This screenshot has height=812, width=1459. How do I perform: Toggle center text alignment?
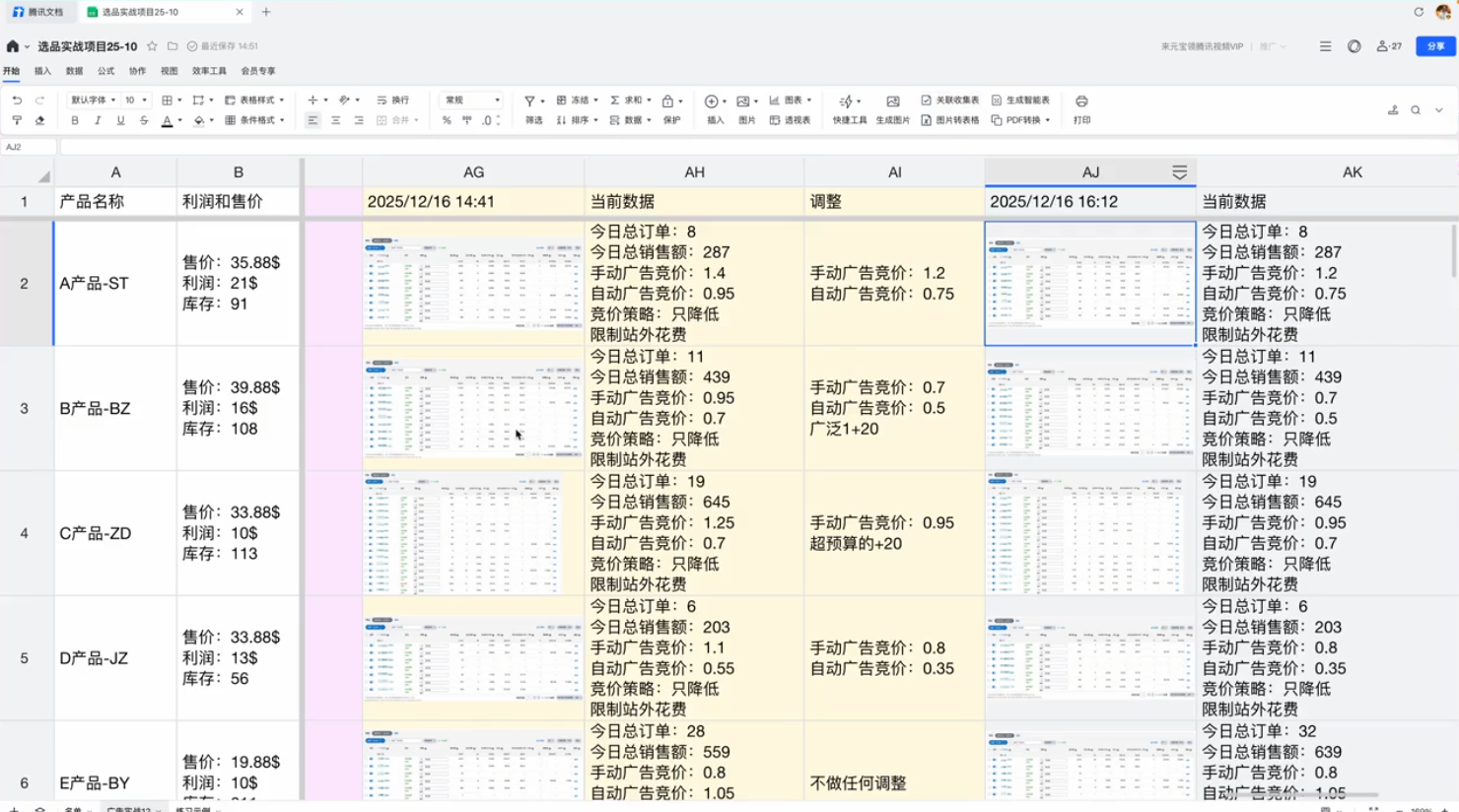point(334,120)
